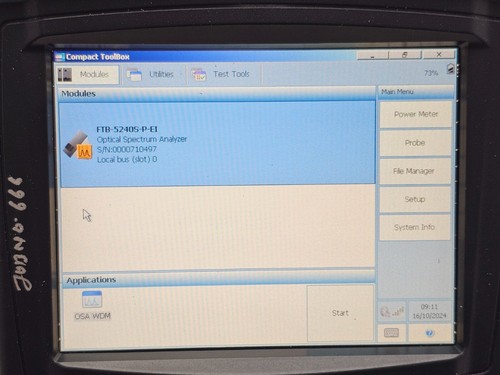Click the Utilities windows icon

pos(134,75)
